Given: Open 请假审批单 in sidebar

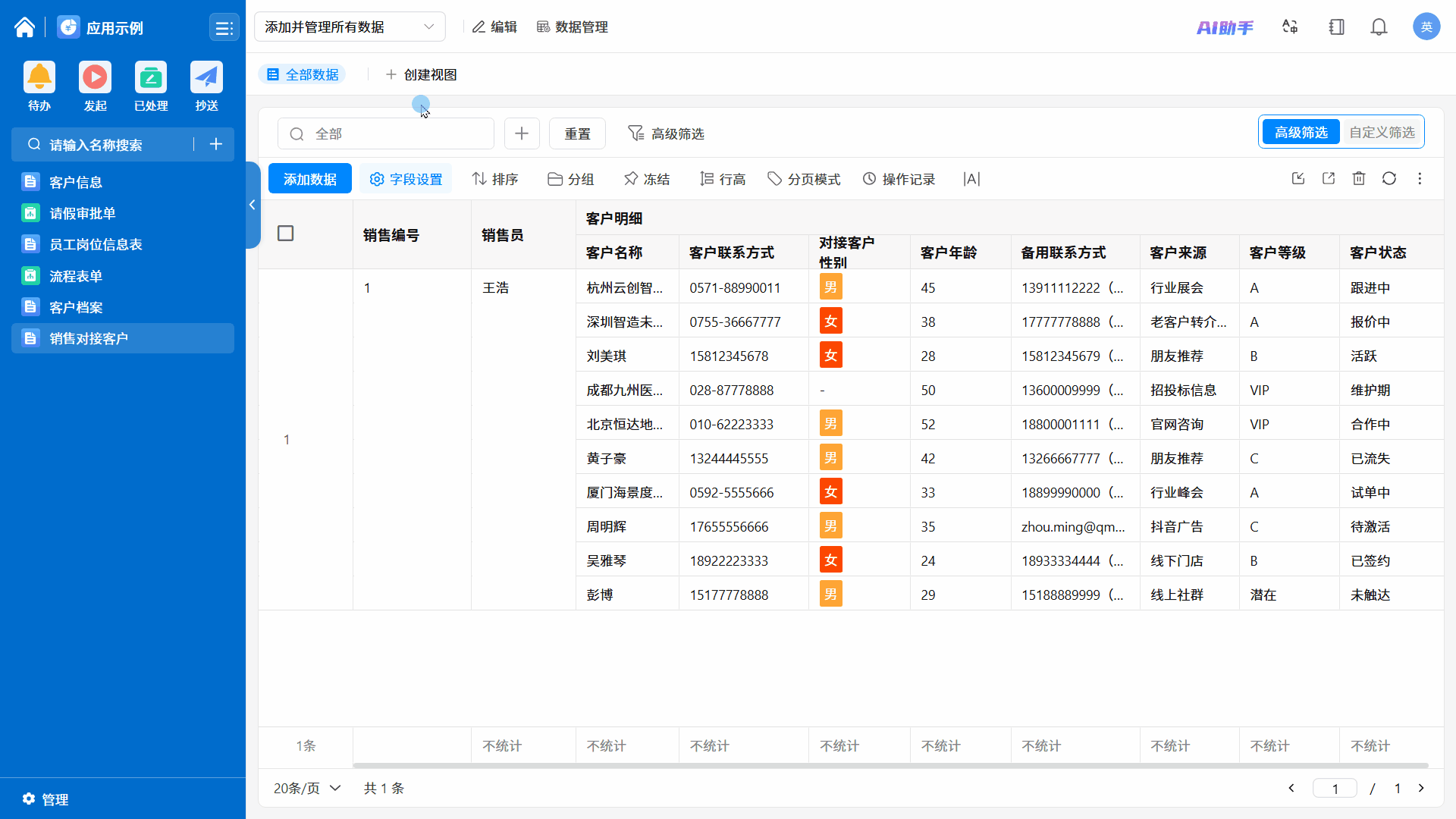Looking at the screenshot, I should tap(123, 213).
